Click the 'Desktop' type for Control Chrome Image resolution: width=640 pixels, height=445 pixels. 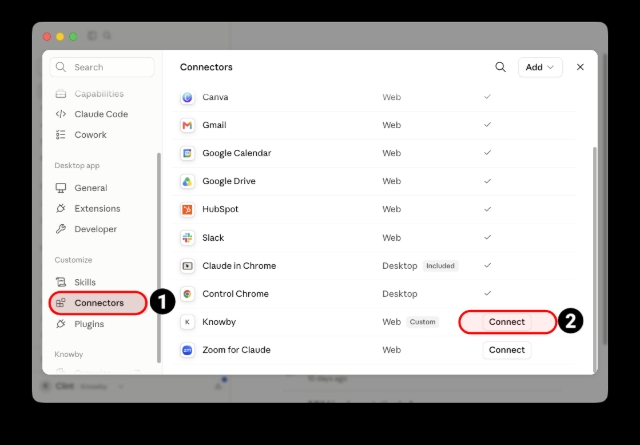click(x=400, y=294)
